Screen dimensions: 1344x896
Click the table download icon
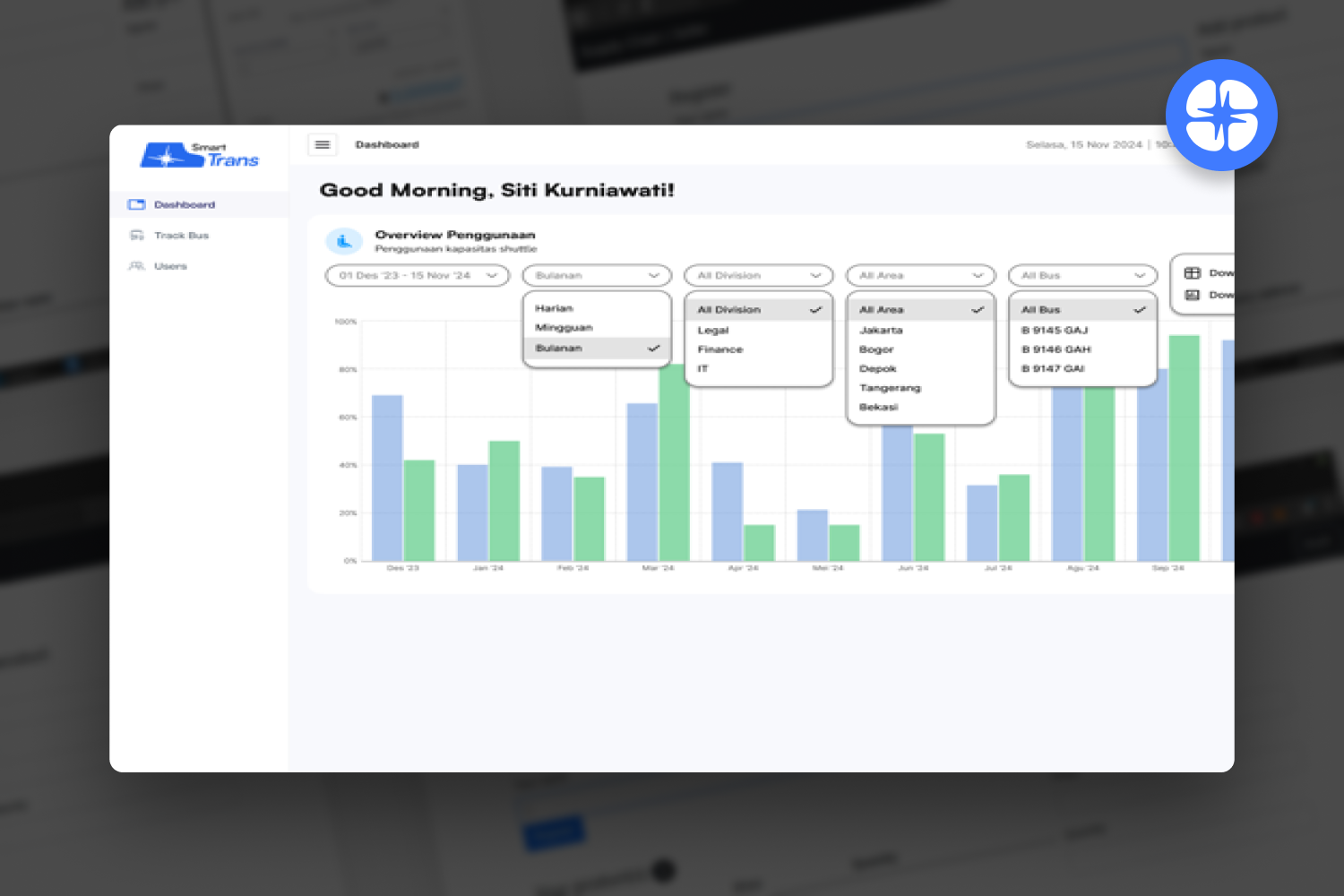pos(1193,273)
